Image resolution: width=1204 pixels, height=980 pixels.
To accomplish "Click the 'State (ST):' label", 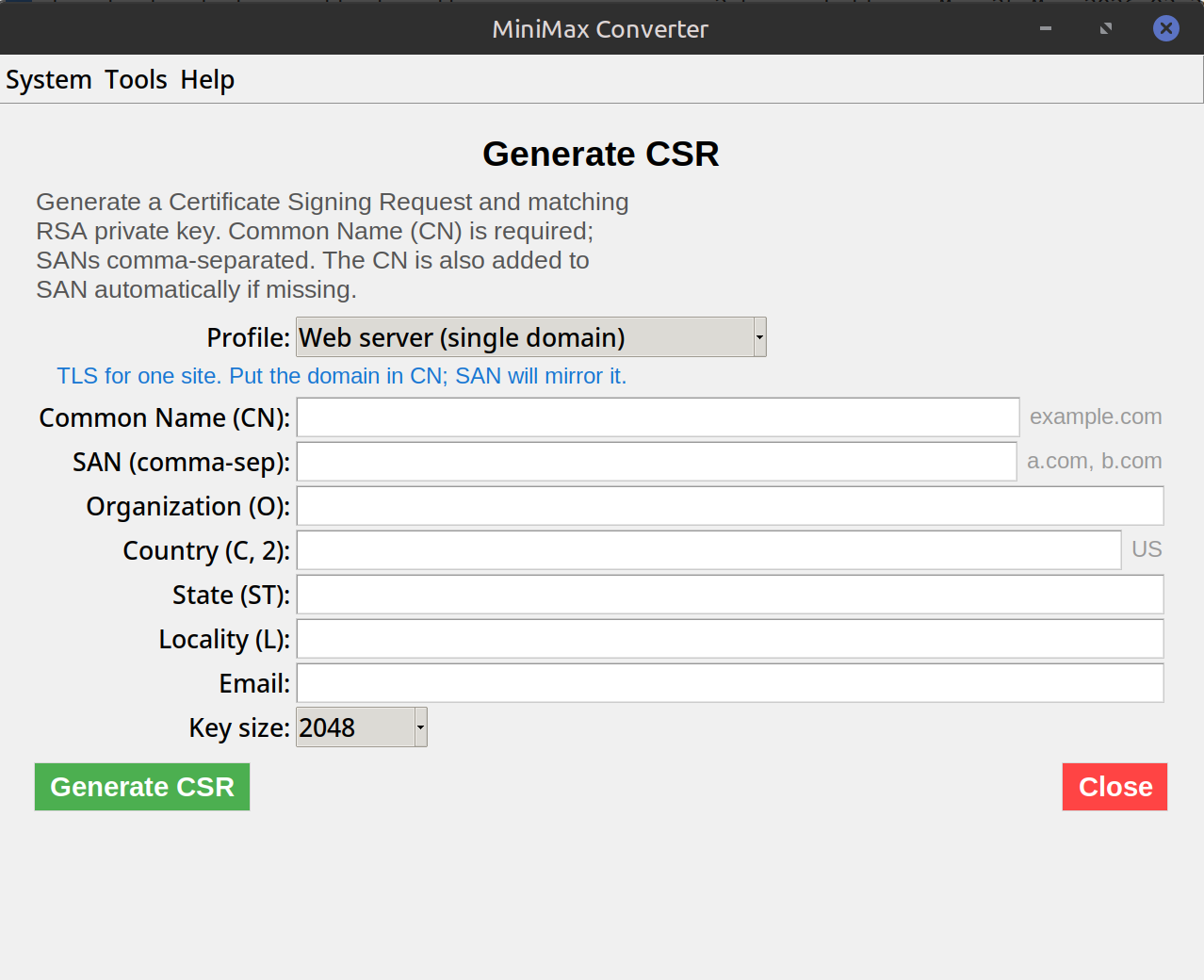I will pyautogui.click(x=232, y=595).
